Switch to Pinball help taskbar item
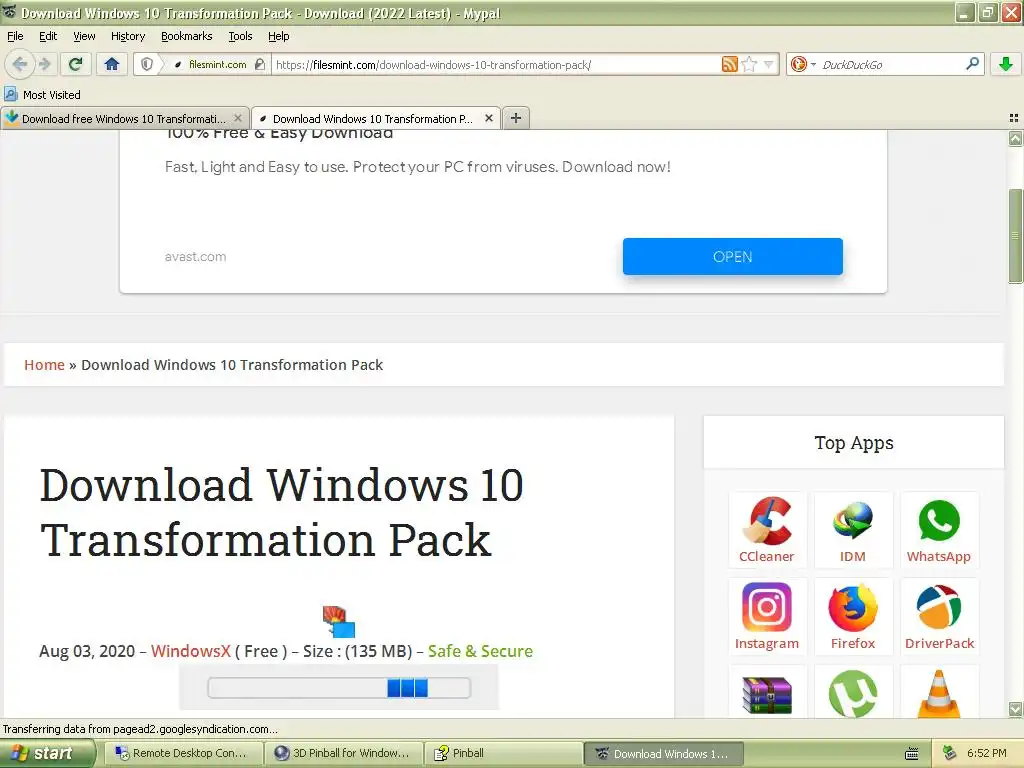Screen dimensions: 1024x768 click(503, 754)
